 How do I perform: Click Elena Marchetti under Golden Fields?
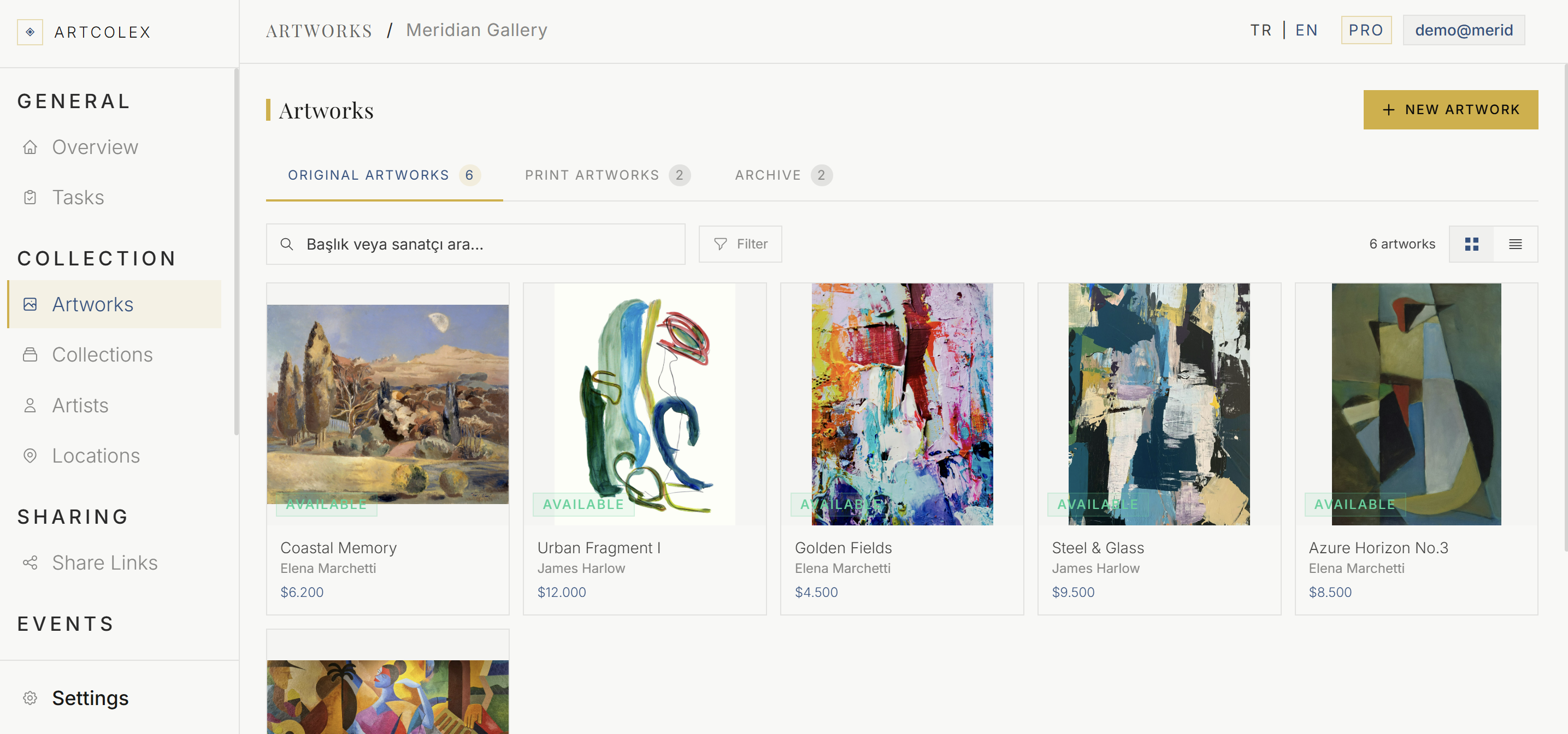[842, 569]
